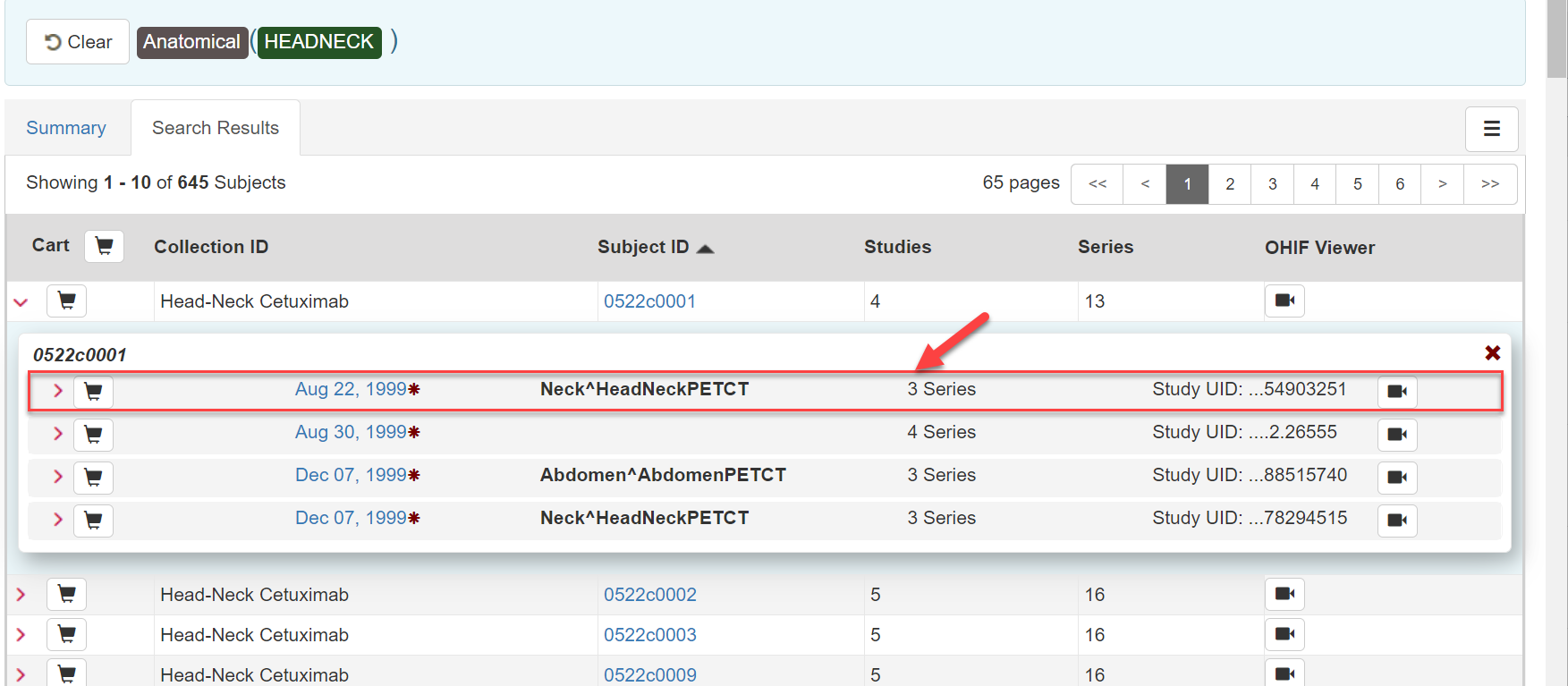Go to previous results page
1568x686 pixels.
(1145, 184)
